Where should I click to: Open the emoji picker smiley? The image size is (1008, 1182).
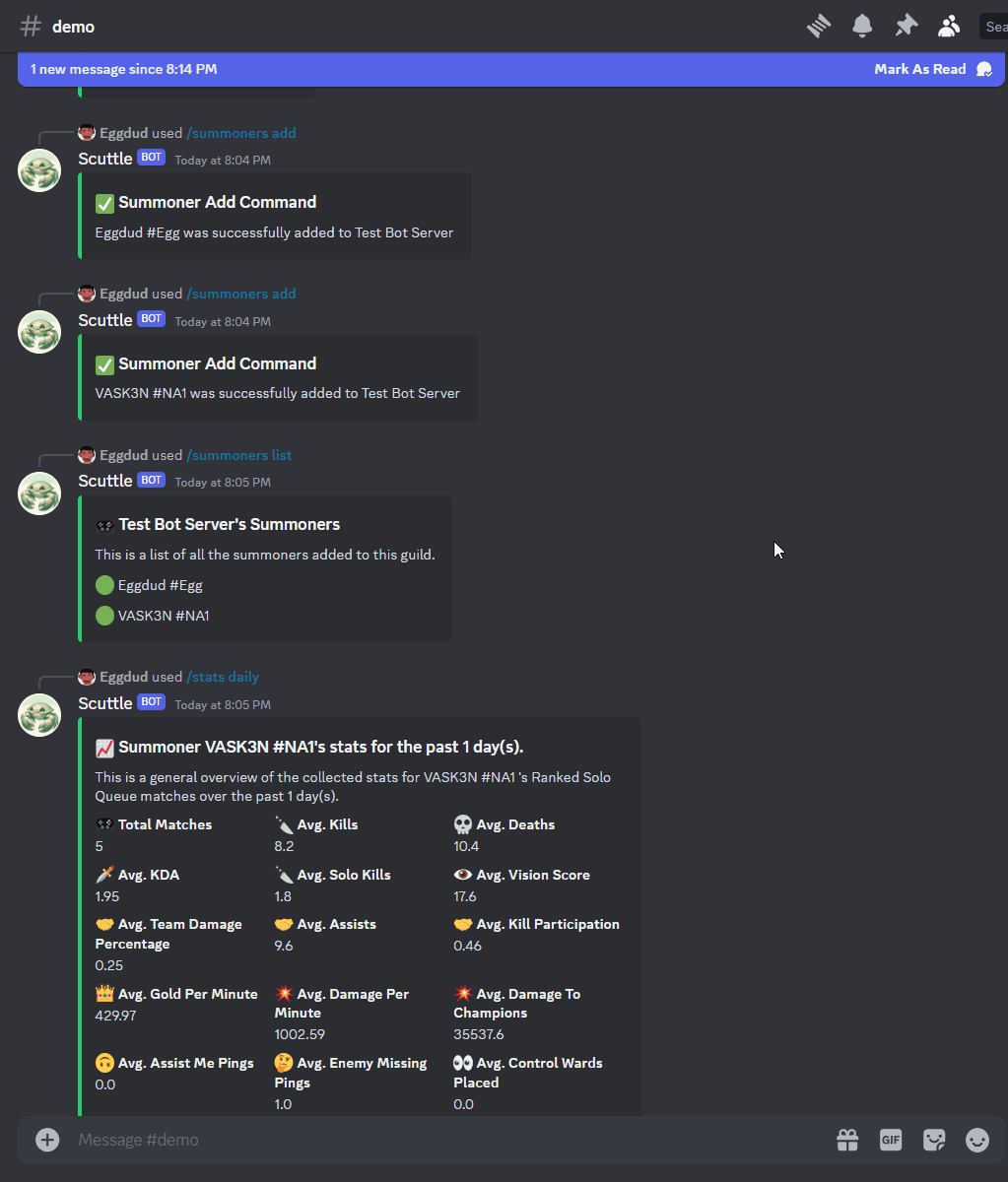[977, 1140]
